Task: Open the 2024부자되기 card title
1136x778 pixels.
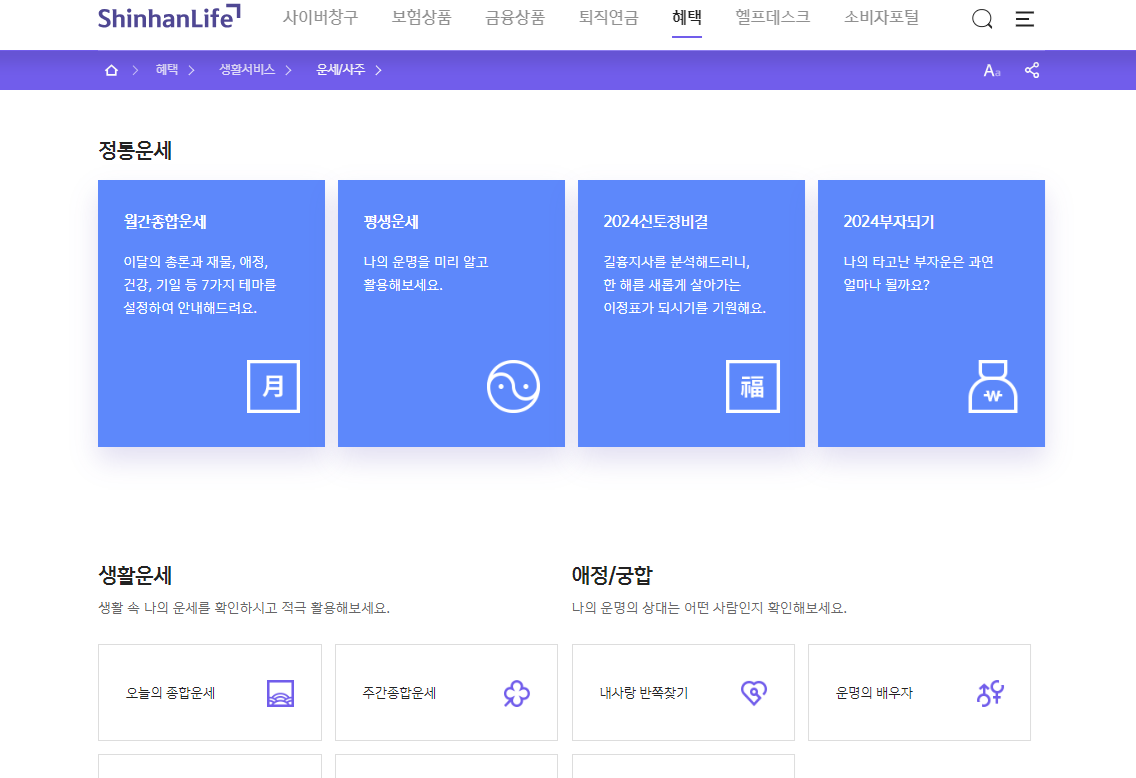Action: [889, 222]
